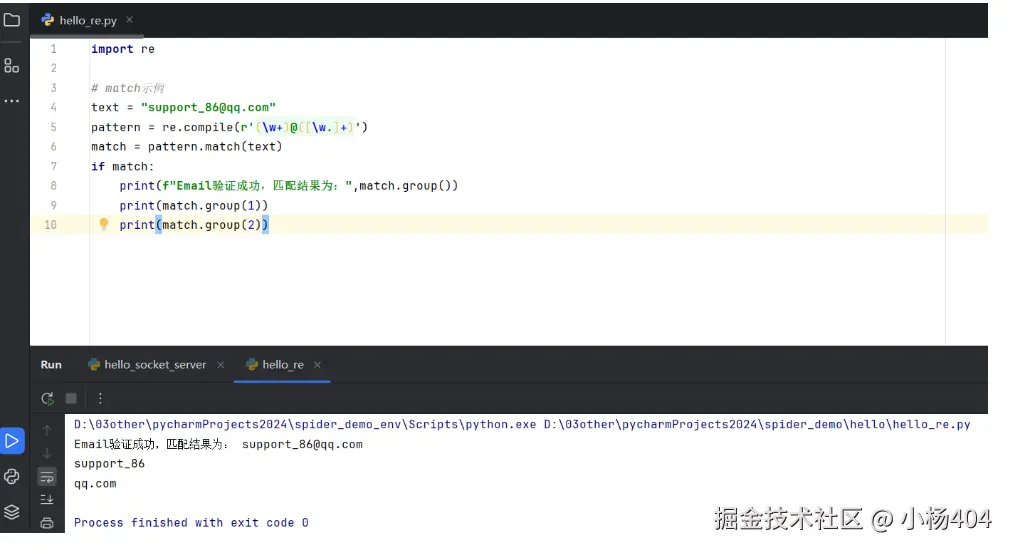Click 'print(match.group(2))' line
The height and width of the screenshot is (550, 1009).
(x=194, y=225)
